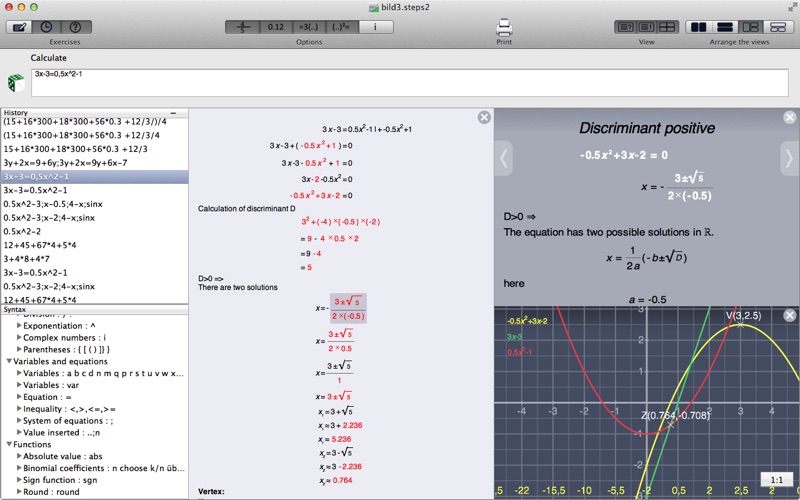
Task: Select history entry (15+16*300+18*300+56*0.3 +12/3/4
Action: (94, 135)
